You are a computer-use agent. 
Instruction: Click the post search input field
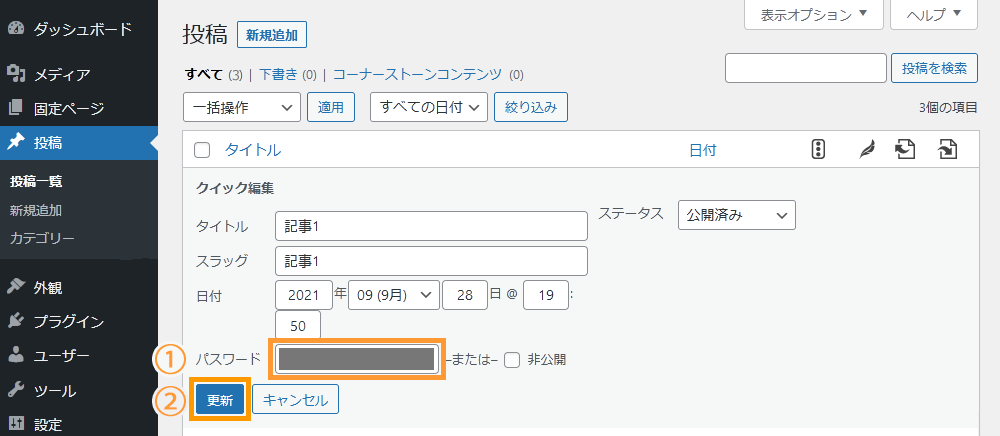[x=806, y=68]
